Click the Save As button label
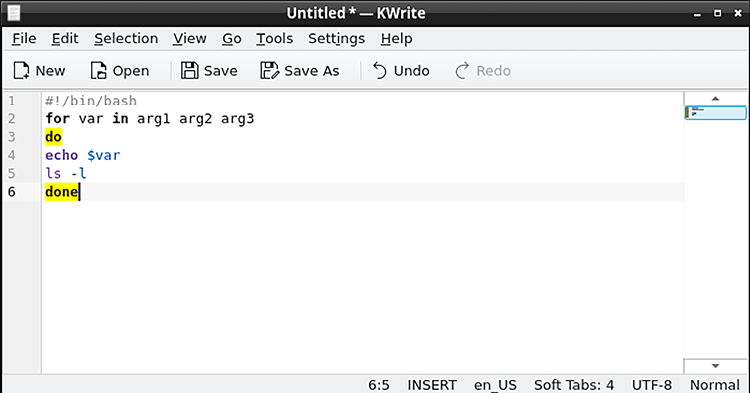750x393 pixels. (x=311, y=71)
